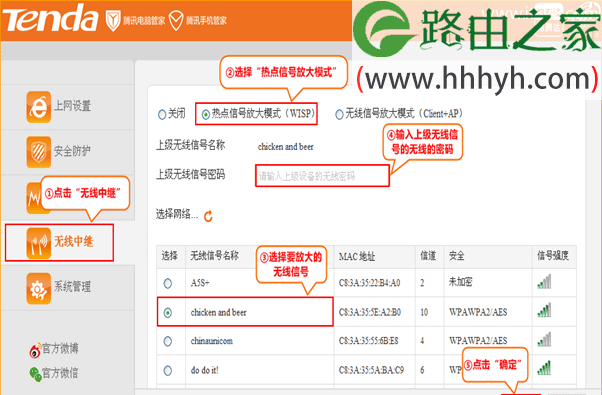Select the chicken and beer network radio button
Image resolution: width=602 pixels, height=395 pixels.
pyautogui.click(x=168, y=313)
